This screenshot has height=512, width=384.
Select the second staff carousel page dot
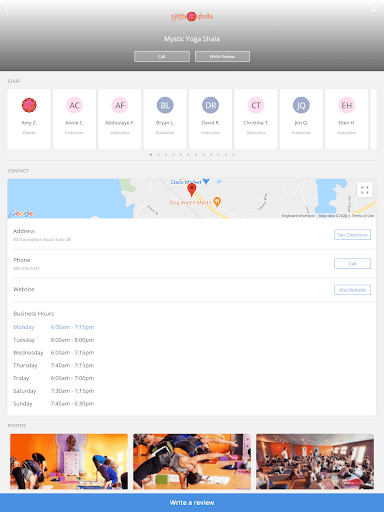point(158,155)
